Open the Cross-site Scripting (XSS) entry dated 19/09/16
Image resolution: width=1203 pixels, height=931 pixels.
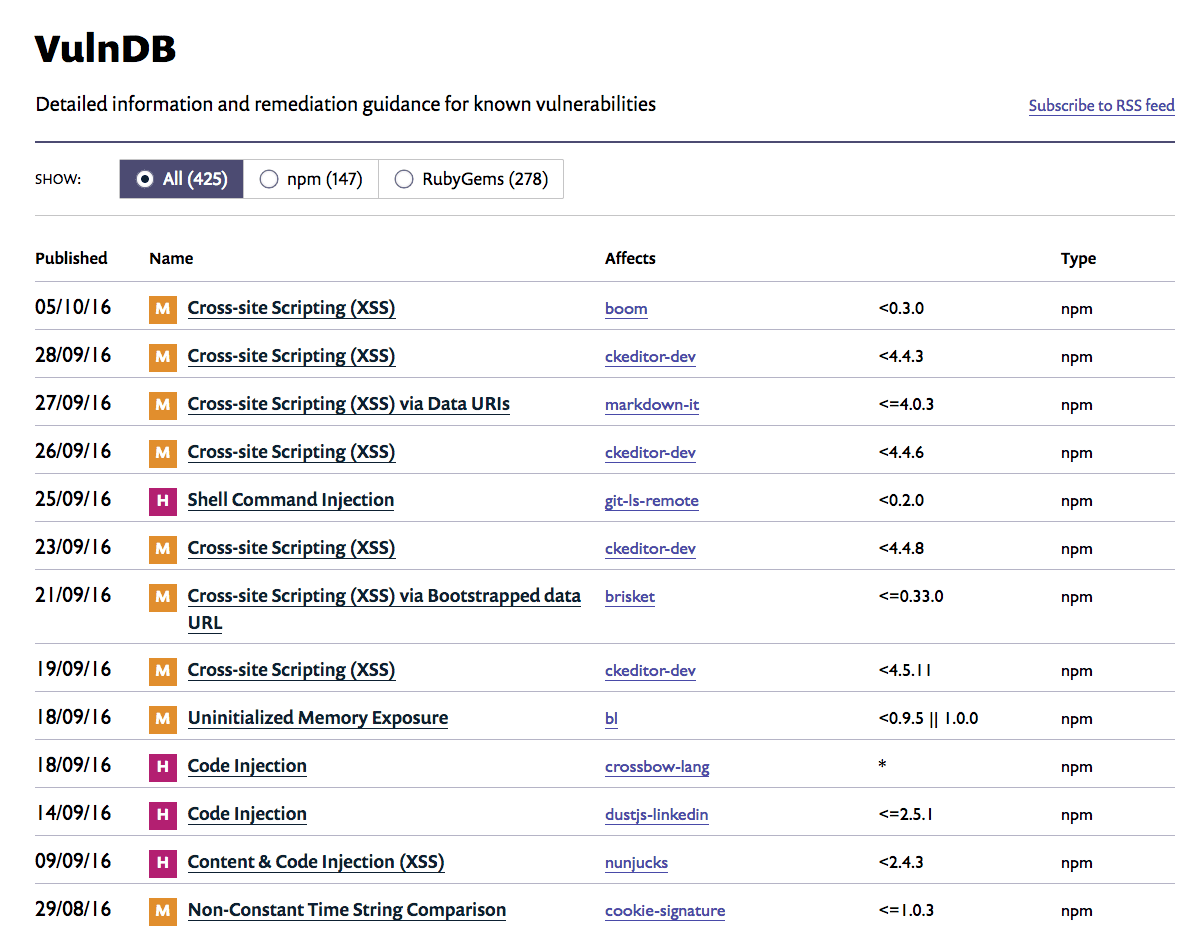[x=291, y=670]
